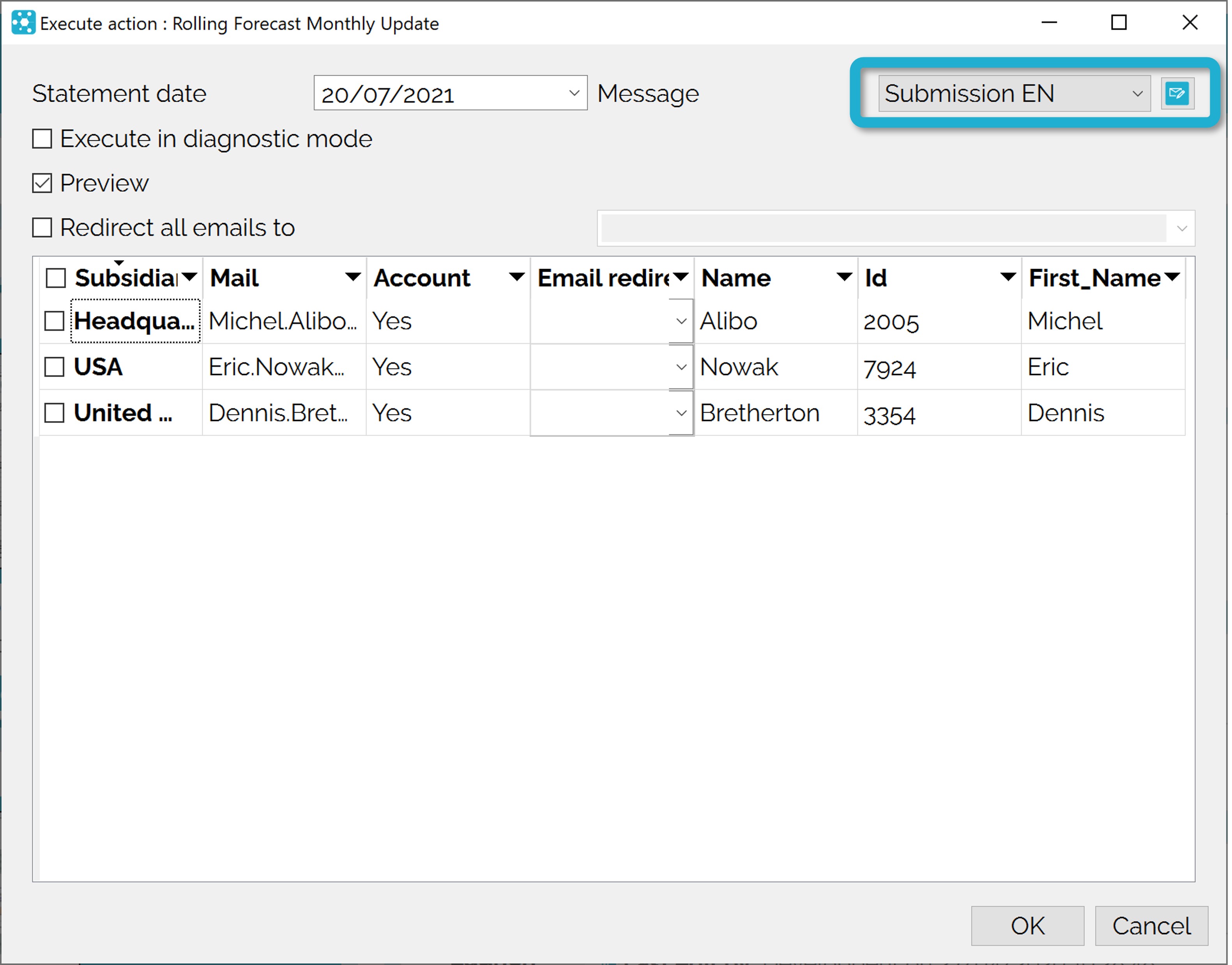Click the first name Eric cell
The height and width of the screenshot is (965, 1232).
point(1104,367)
